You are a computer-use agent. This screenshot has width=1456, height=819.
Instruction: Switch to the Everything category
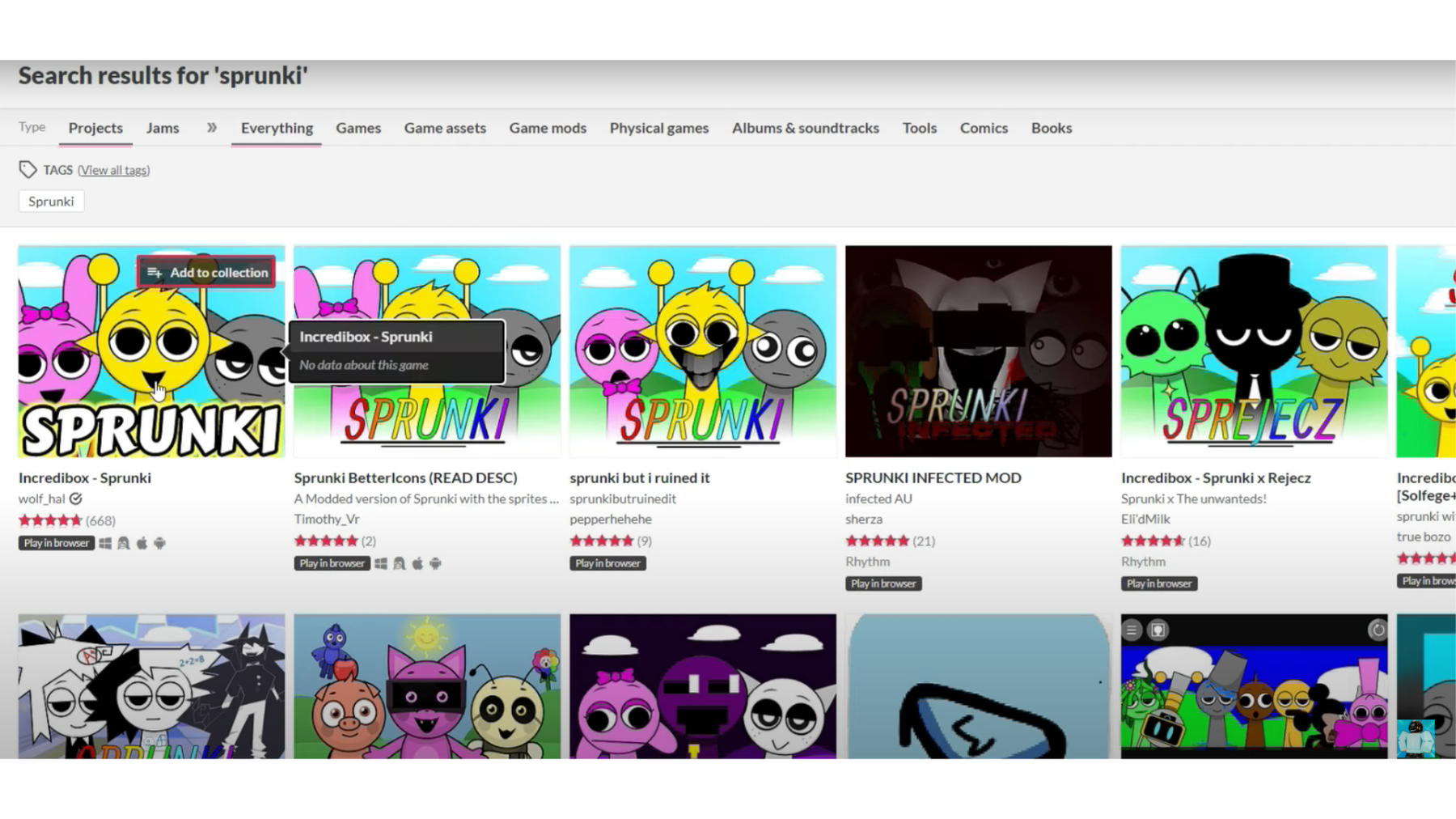277,128
